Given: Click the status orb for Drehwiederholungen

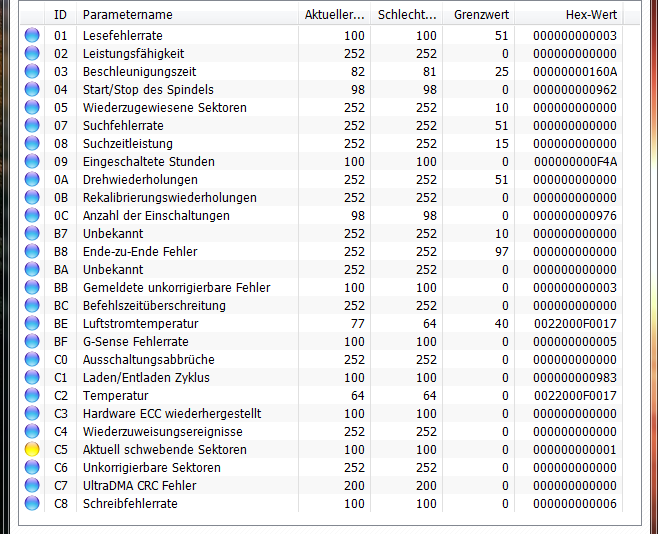Looking at the screenshot, I should pos(32,180).
